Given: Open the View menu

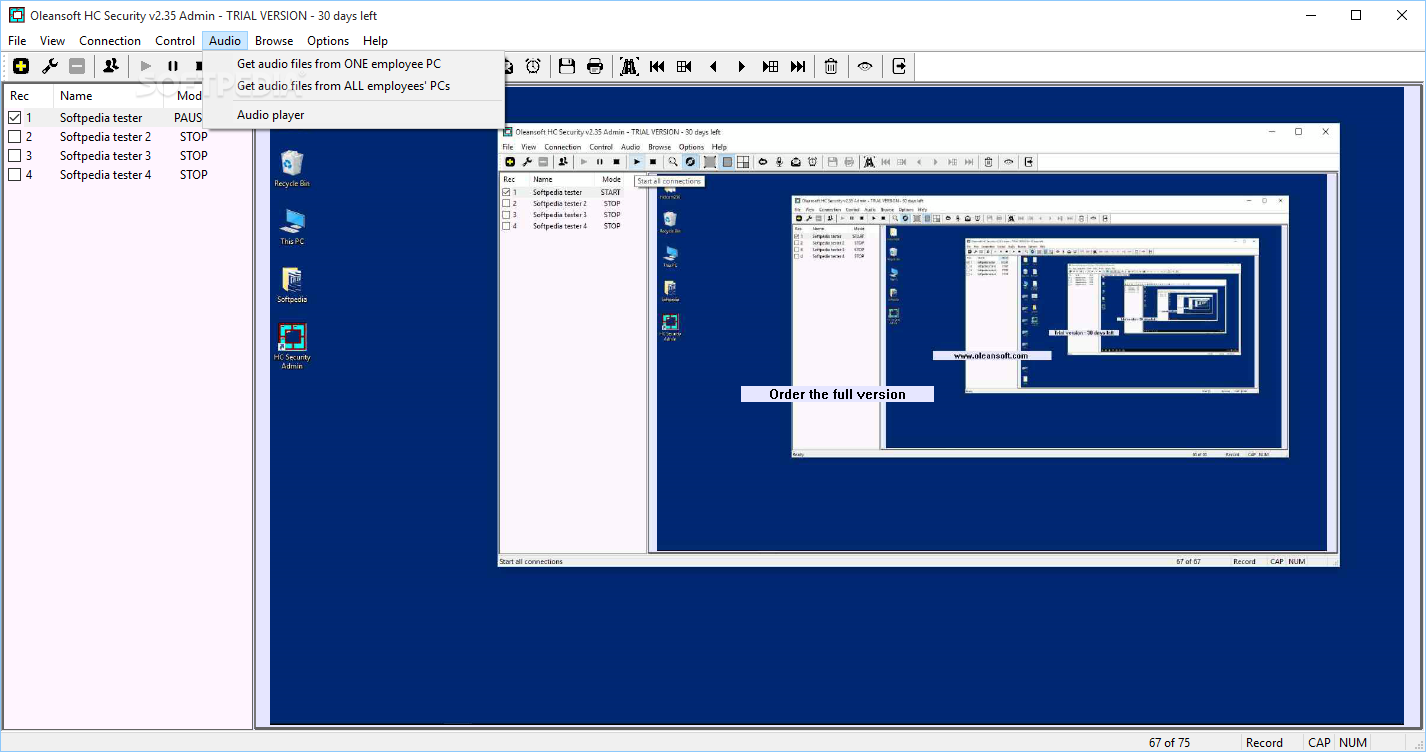Looking at the screenshot, I should click(52, 41).
